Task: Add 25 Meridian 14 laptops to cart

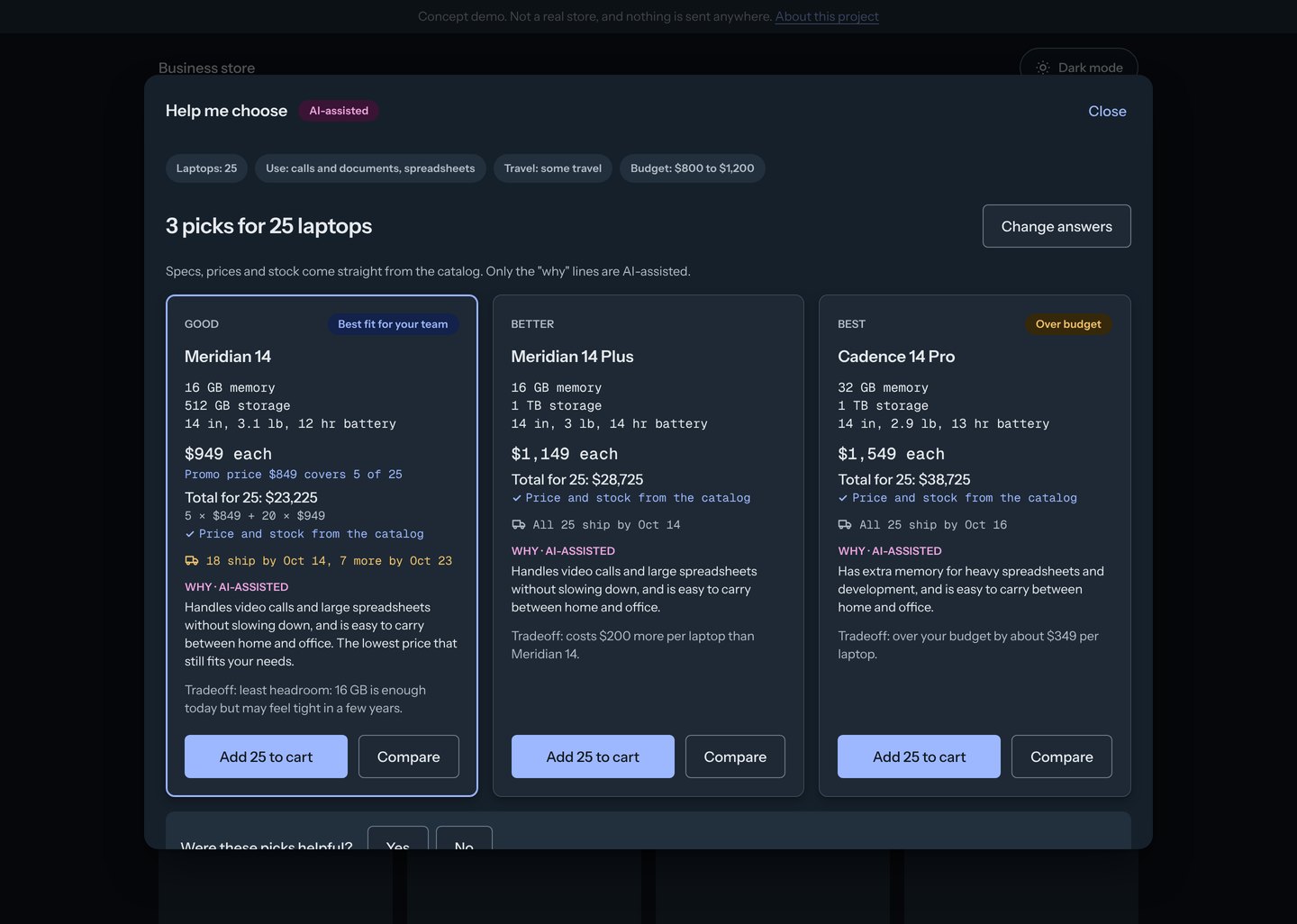Action: click(x=266, y=756)
